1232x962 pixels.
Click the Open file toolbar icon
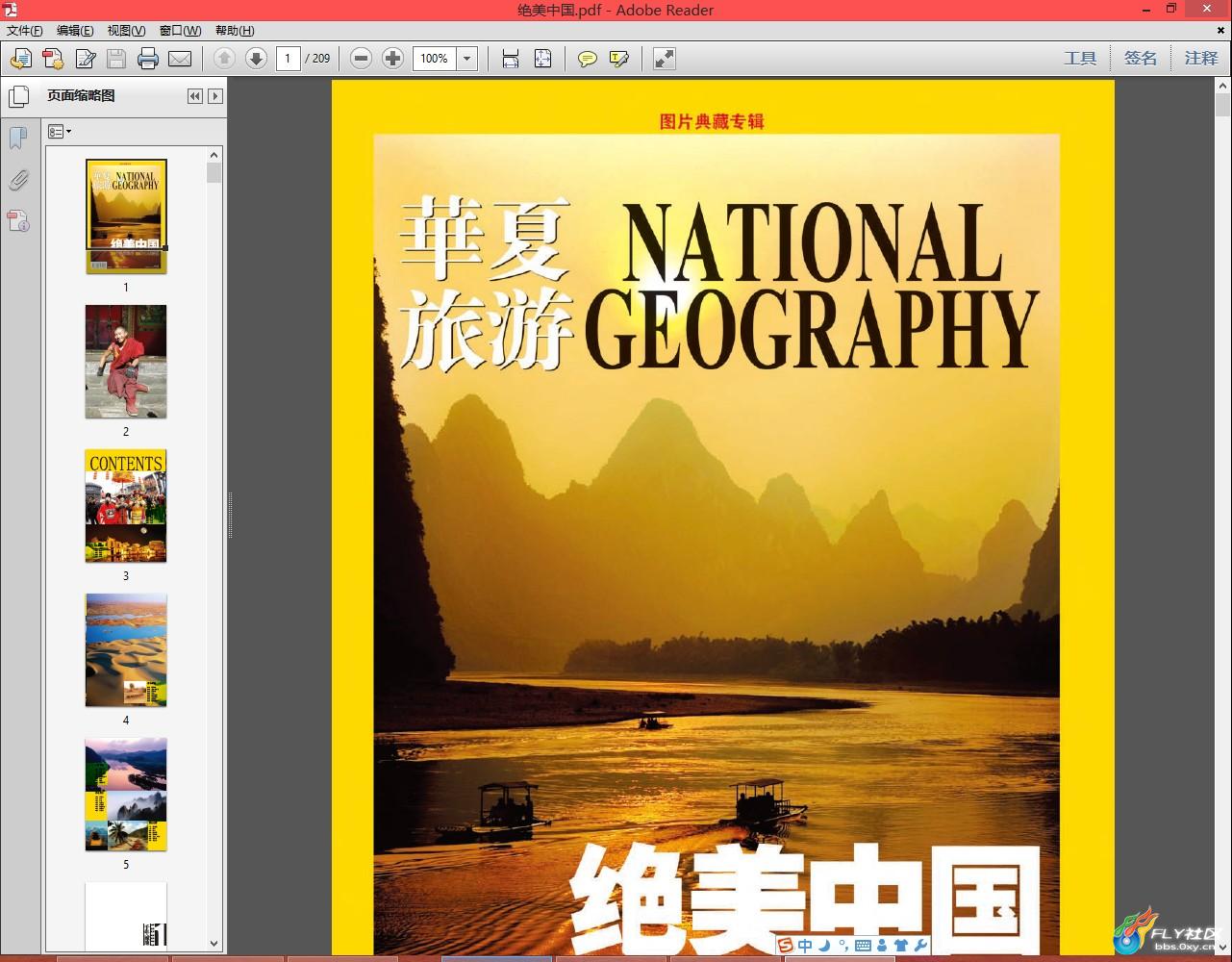tap(20, 59)
